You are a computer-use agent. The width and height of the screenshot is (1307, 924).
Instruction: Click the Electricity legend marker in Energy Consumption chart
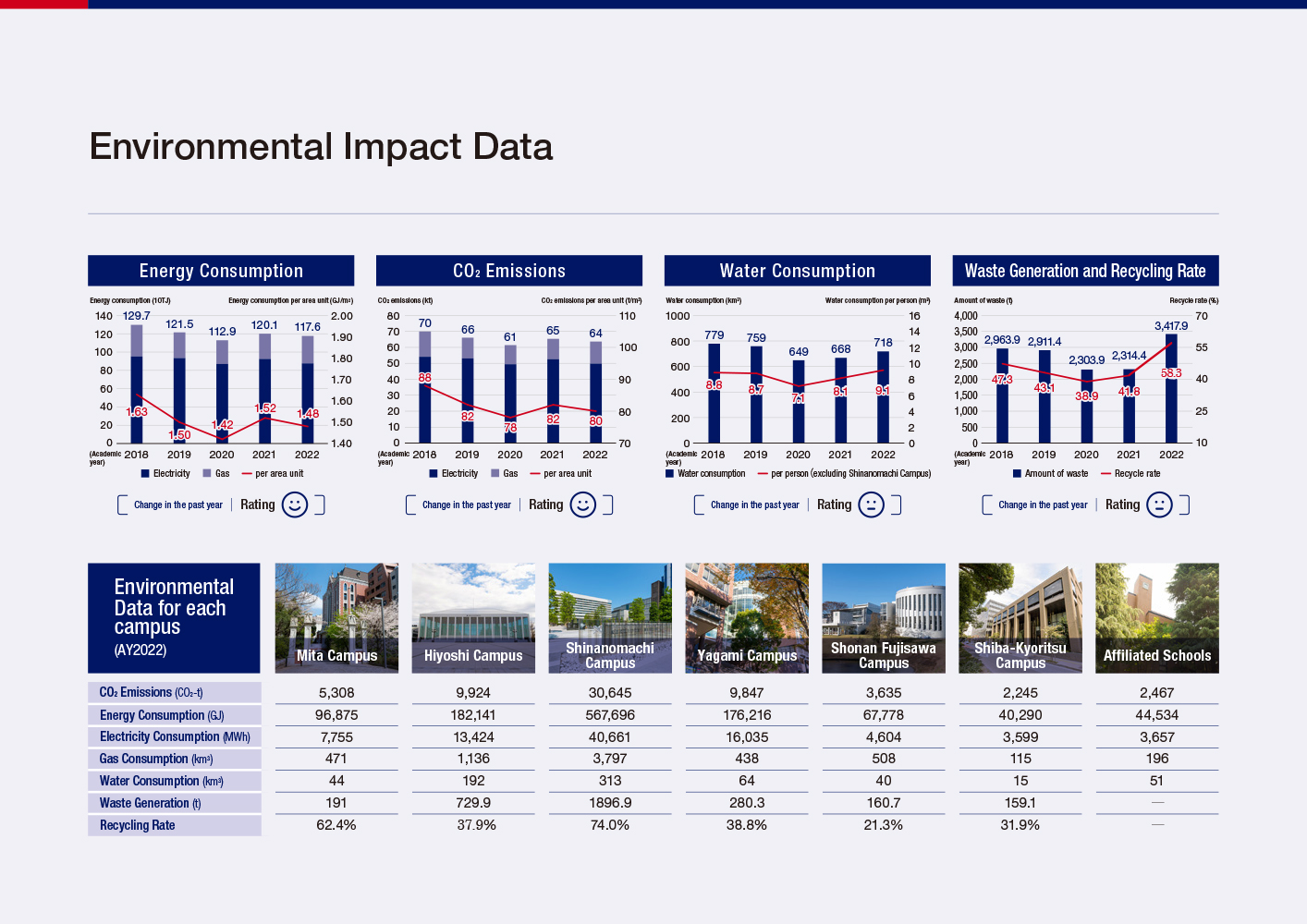tap(144, 473)
